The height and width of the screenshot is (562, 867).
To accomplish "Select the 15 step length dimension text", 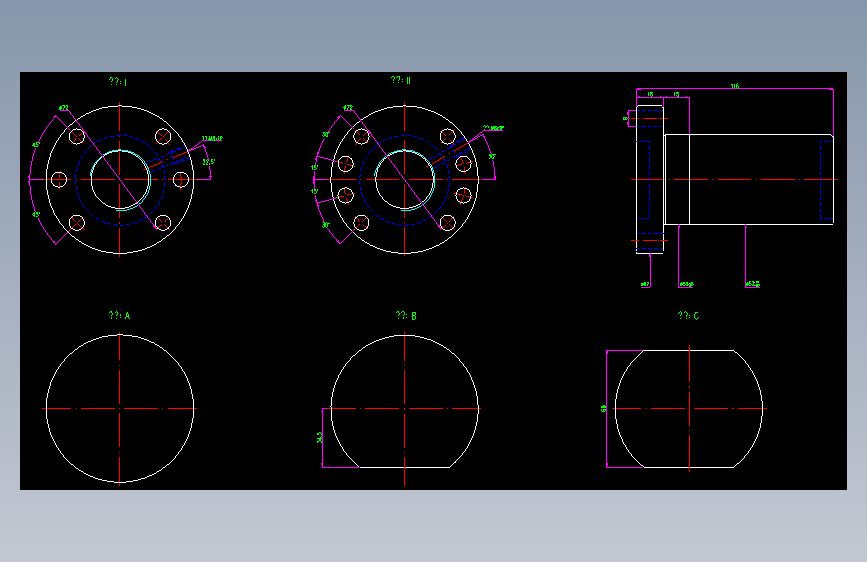I will [676, 95].
